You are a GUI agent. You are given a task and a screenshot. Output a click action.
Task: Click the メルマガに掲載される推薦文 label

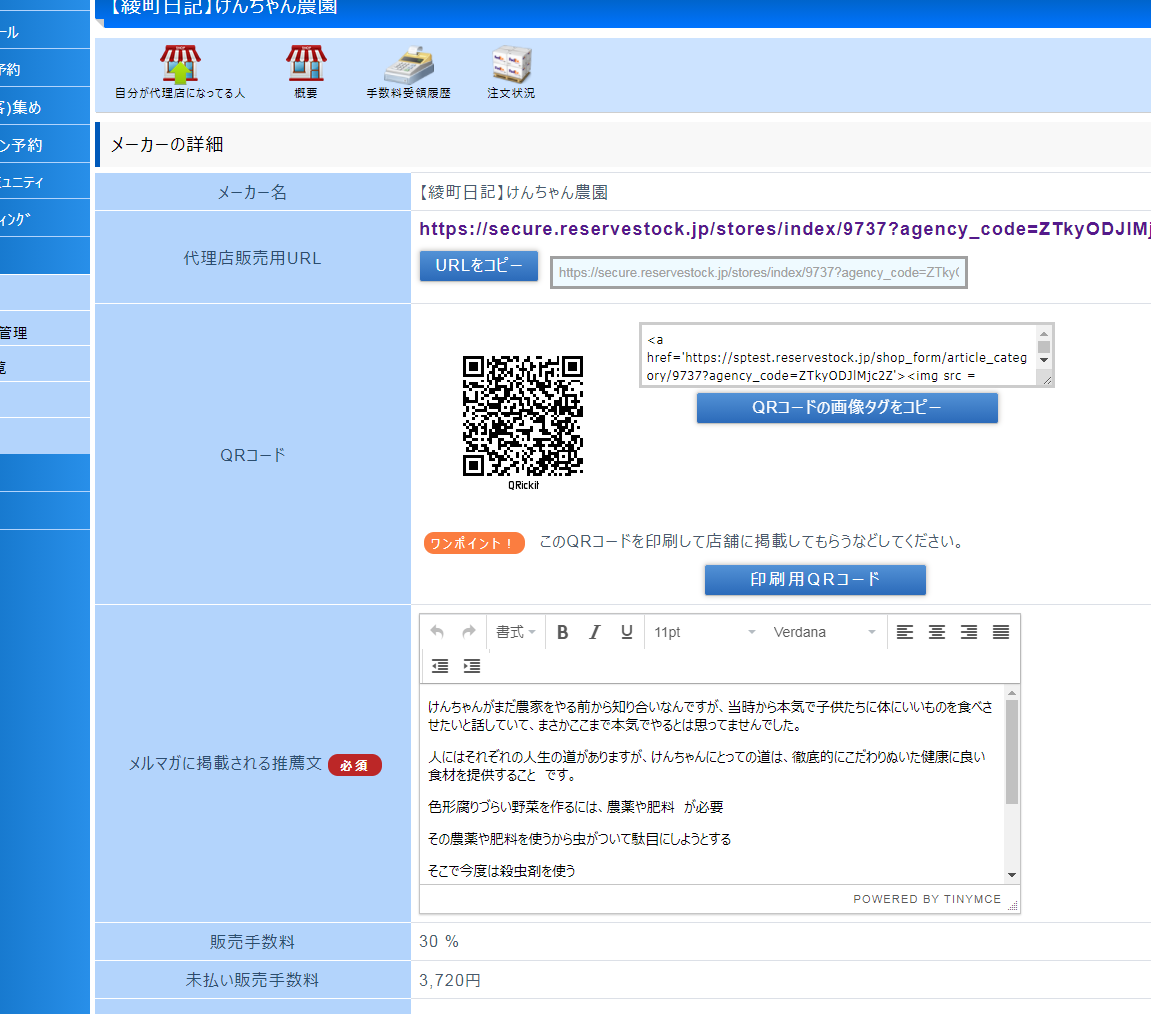(225, 764)
